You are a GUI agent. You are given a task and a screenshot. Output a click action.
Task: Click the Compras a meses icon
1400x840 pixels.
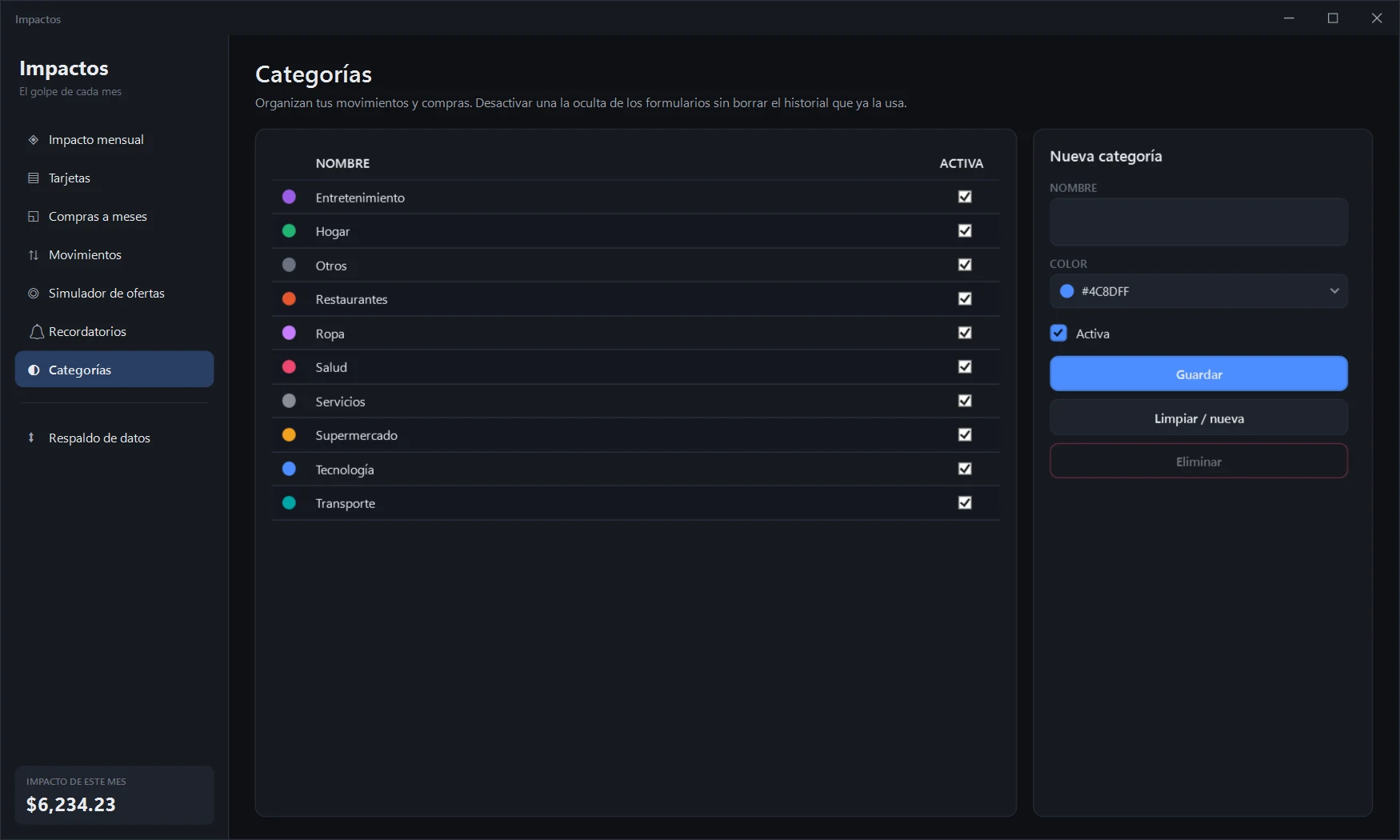(x=34, y=217)
